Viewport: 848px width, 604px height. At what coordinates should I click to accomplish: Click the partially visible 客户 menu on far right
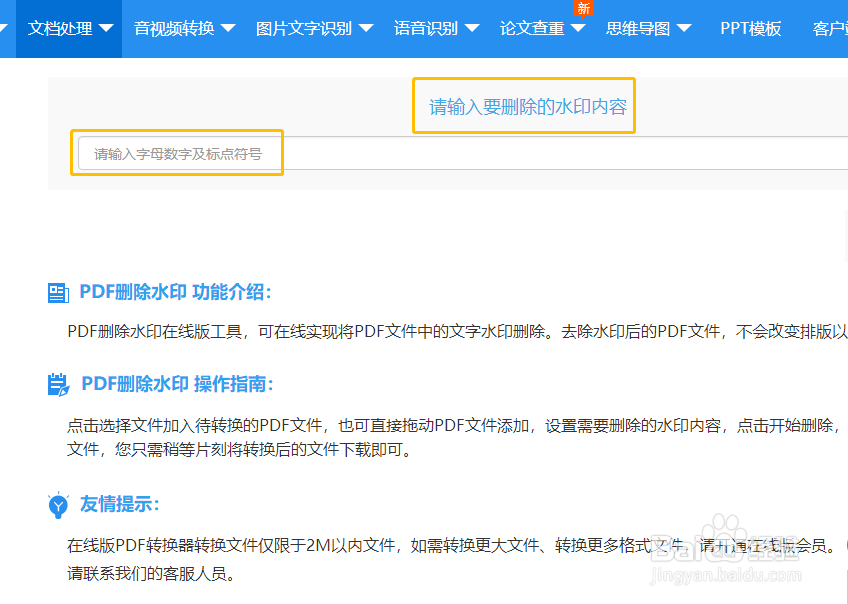point(832,29)
